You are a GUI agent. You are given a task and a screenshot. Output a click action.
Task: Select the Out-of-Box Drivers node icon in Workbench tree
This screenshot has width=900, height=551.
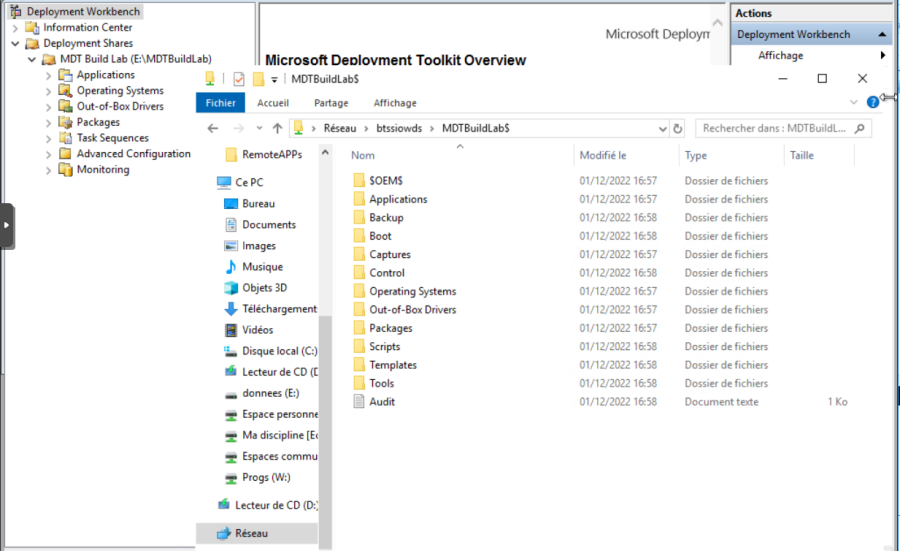coord(65,106)
